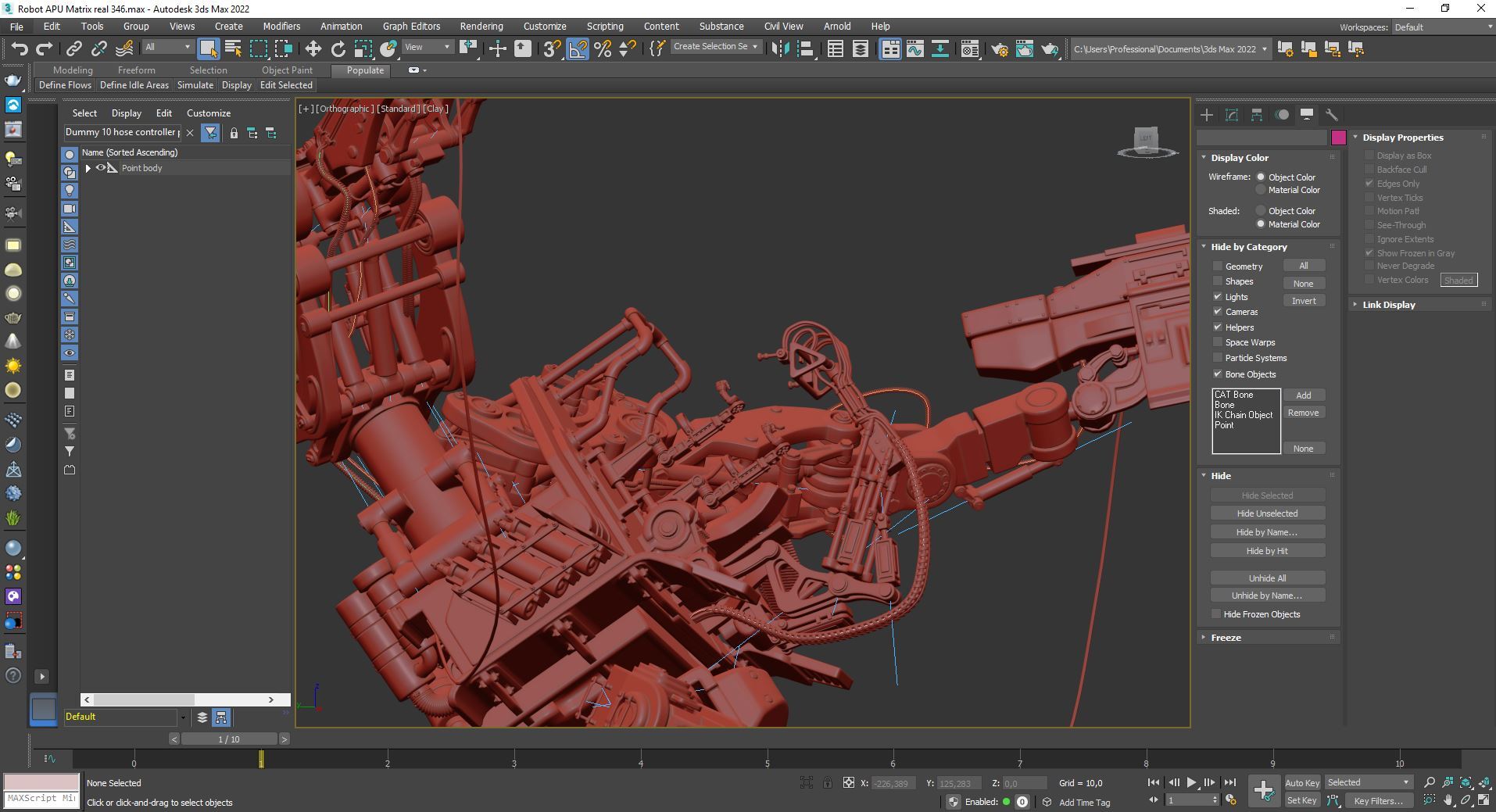Click the Undo arrow icon
The image size is (1496, 812).
coord(19,49)
